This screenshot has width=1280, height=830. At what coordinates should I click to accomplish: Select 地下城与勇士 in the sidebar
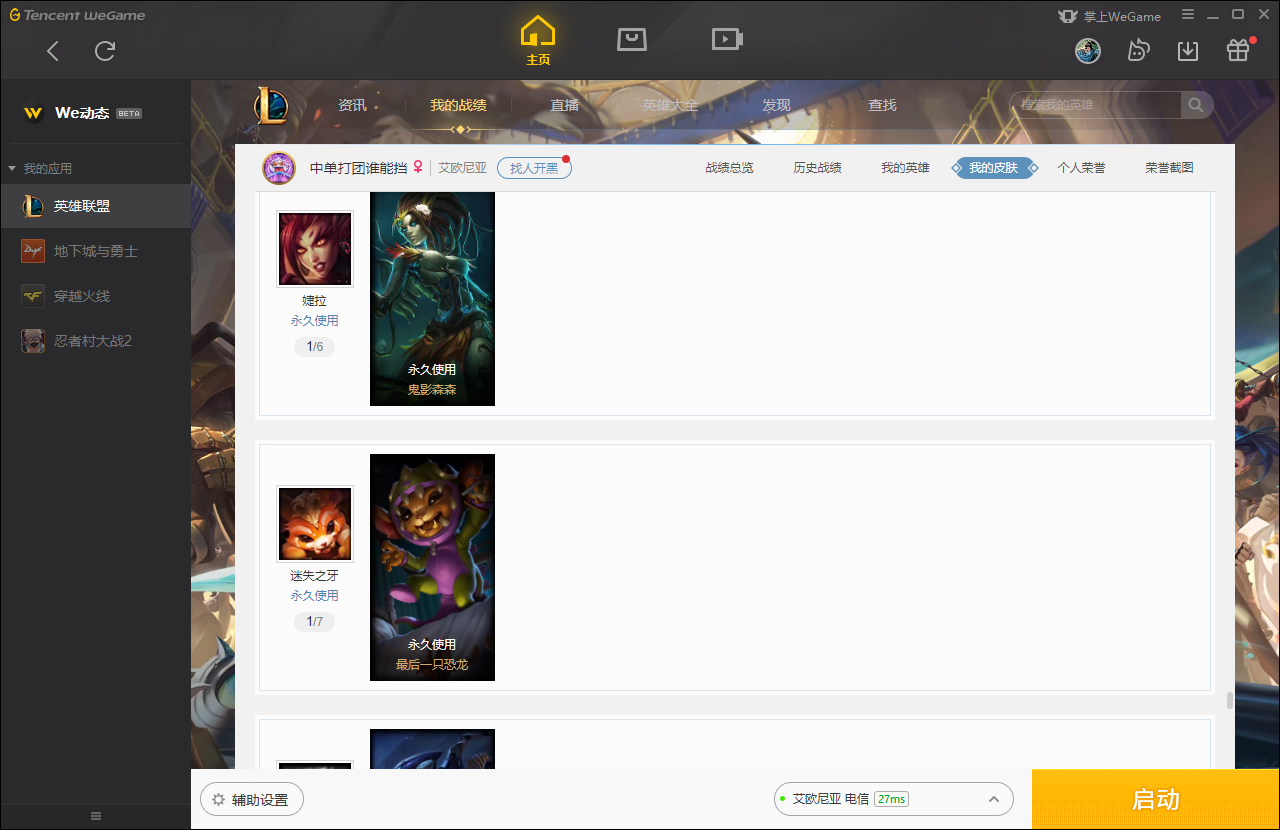click(x=95, y=251)
